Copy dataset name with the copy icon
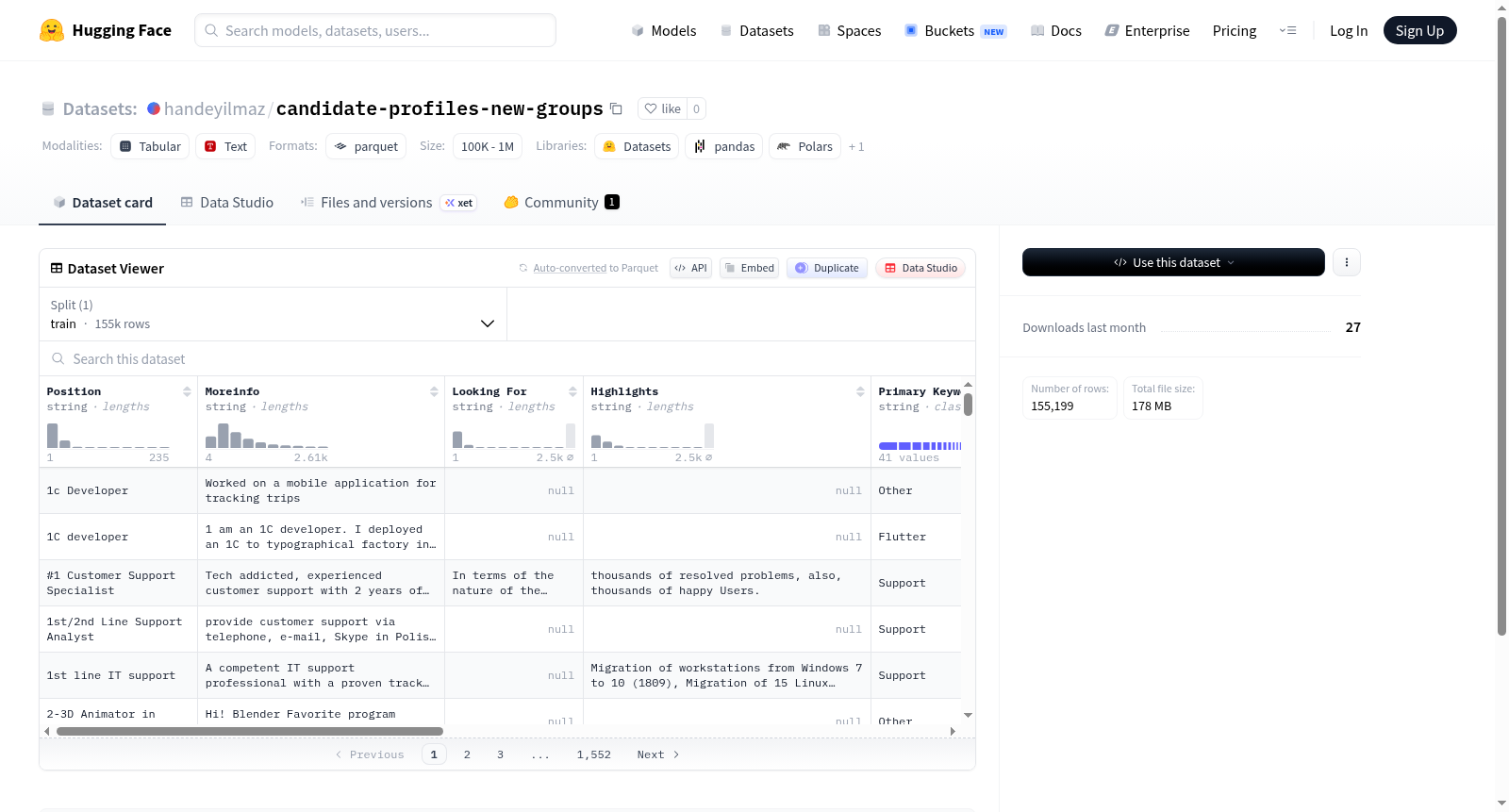Viewport: 1509px width, 812px height. click(616, 108)
